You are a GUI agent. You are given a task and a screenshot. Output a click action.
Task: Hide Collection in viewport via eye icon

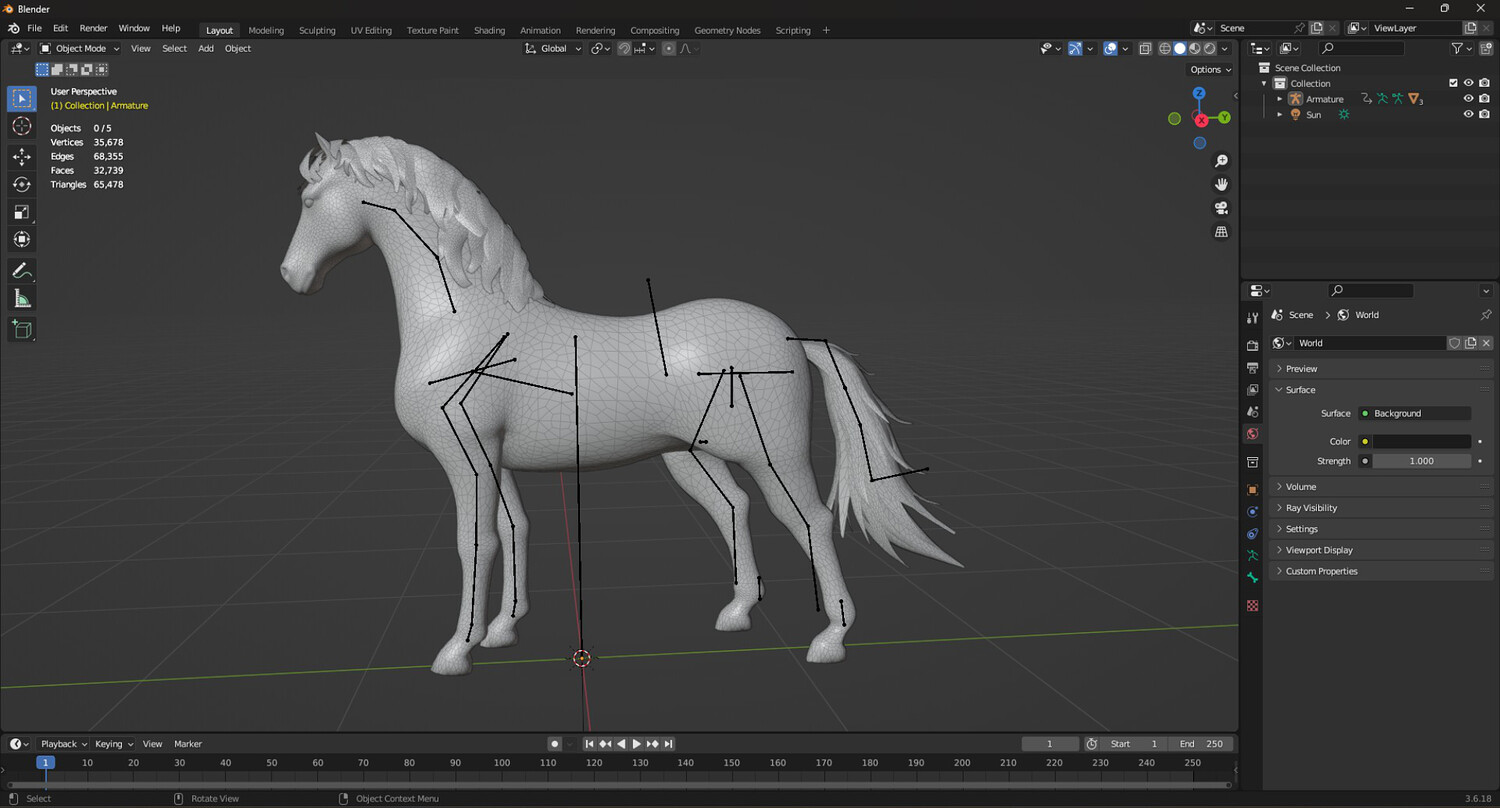[x=1469, y=83]
